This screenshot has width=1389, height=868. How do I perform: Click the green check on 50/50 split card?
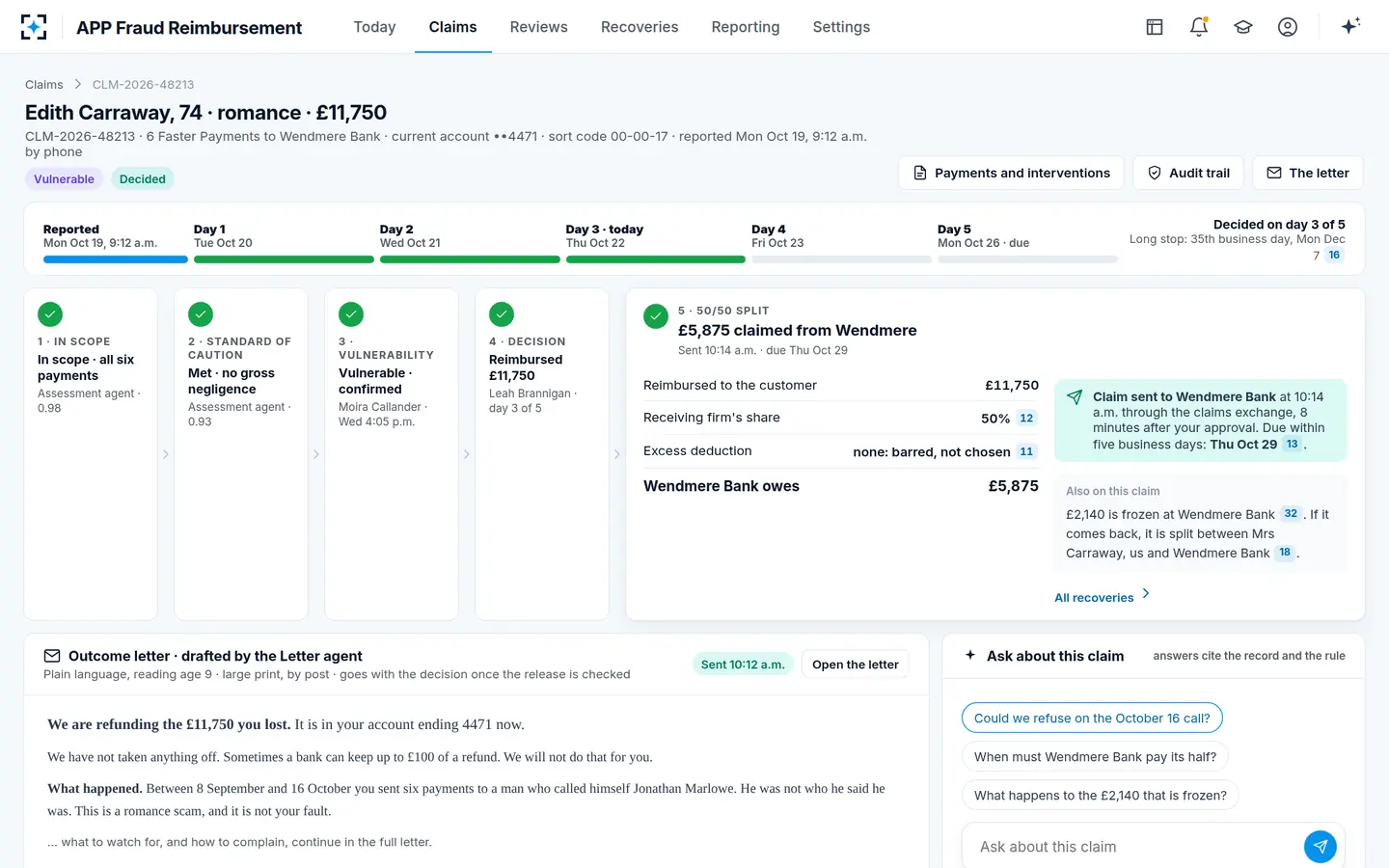tap(656, 316)
